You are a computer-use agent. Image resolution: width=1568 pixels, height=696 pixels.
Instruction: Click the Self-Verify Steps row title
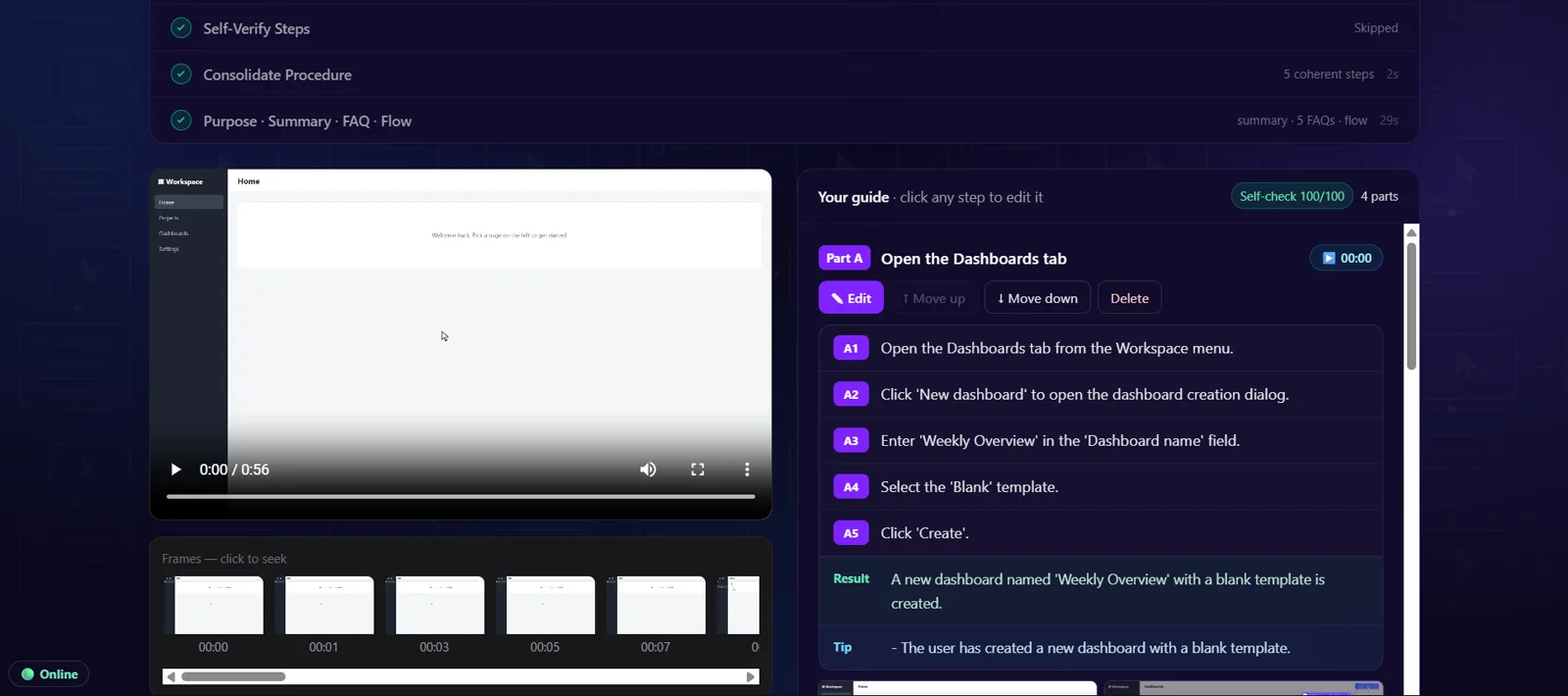click(x=257, y=28)
